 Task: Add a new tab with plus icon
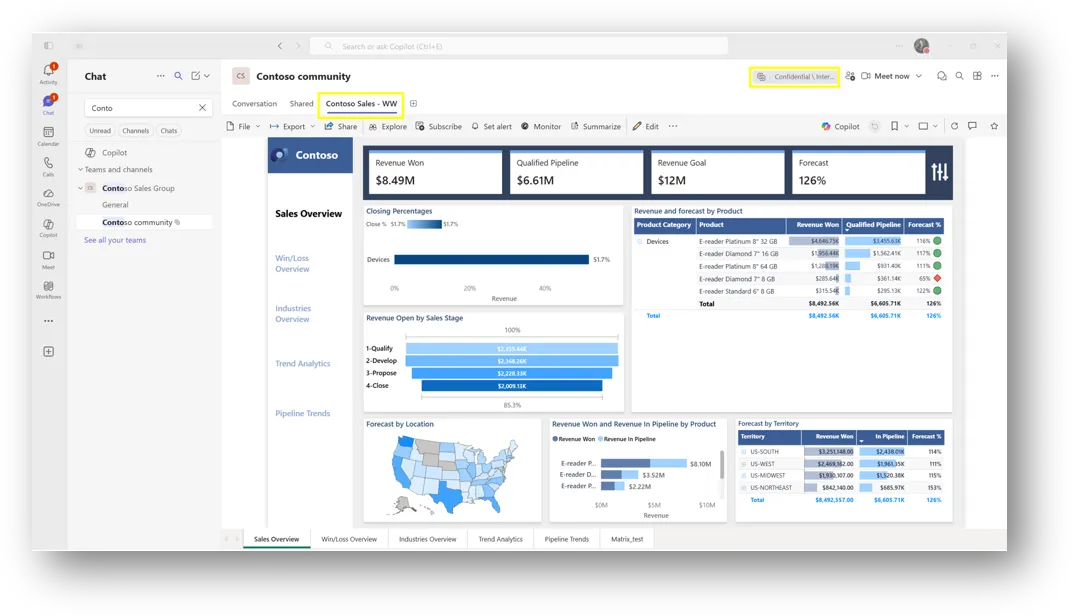pyautogui.click(x=414, y=104)
